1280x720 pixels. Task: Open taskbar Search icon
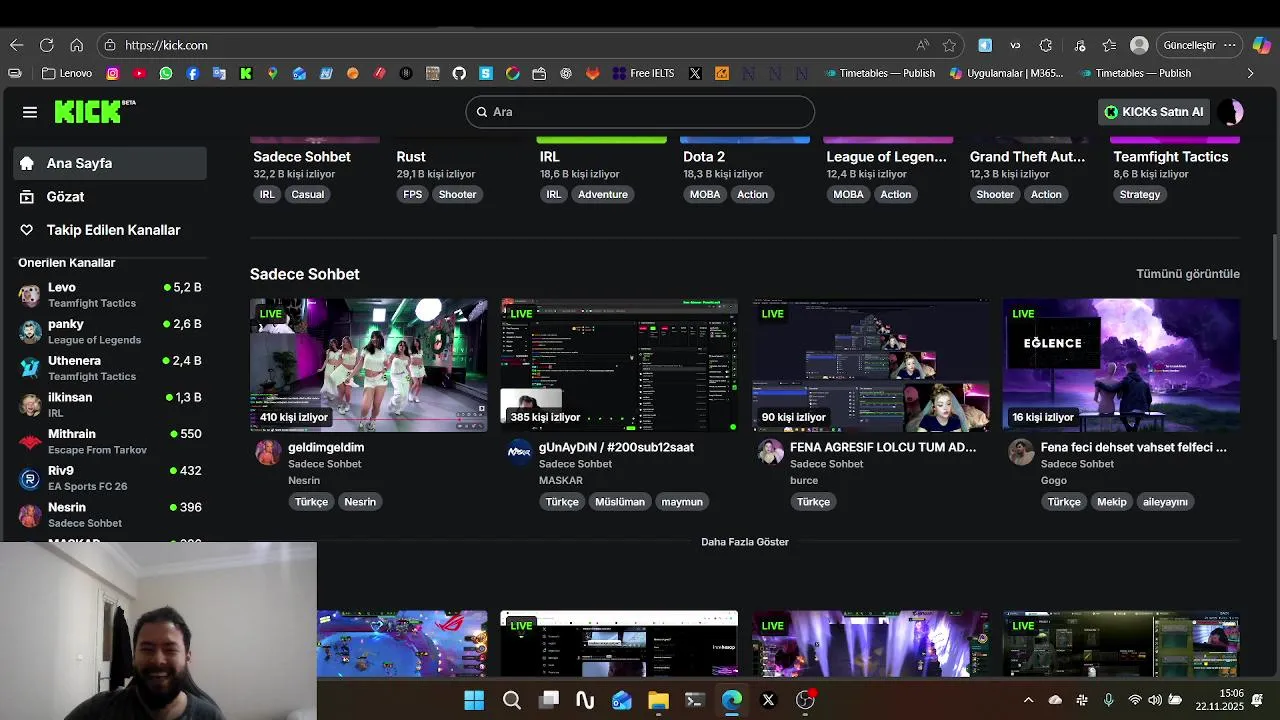click(512, 700)
